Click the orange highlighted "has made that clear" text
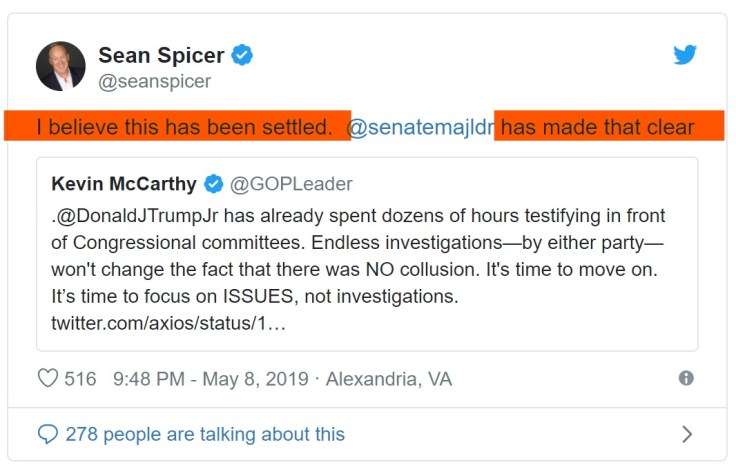 click(x=597, y=127)
